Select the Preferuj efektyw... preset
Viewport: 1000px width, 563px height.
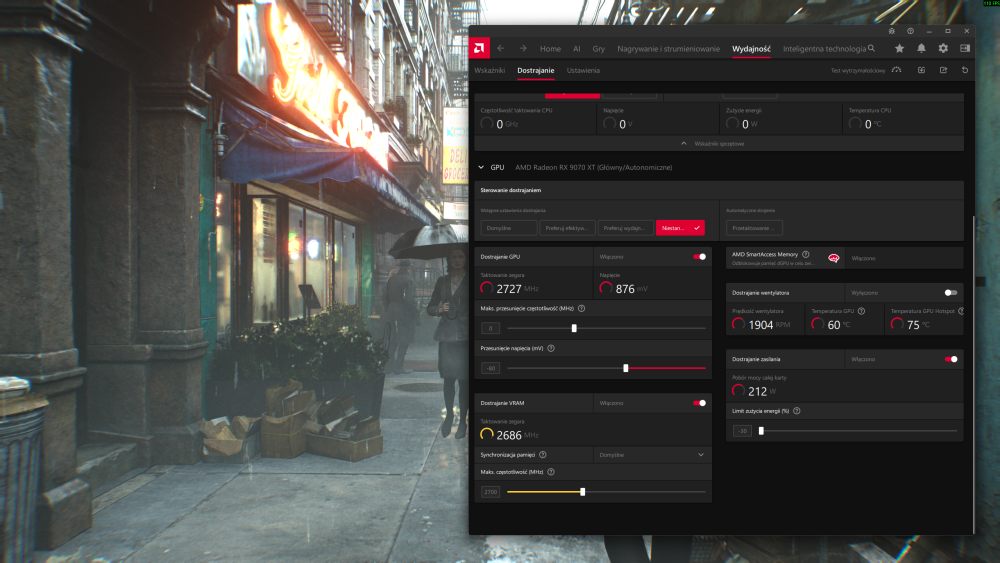568,228
